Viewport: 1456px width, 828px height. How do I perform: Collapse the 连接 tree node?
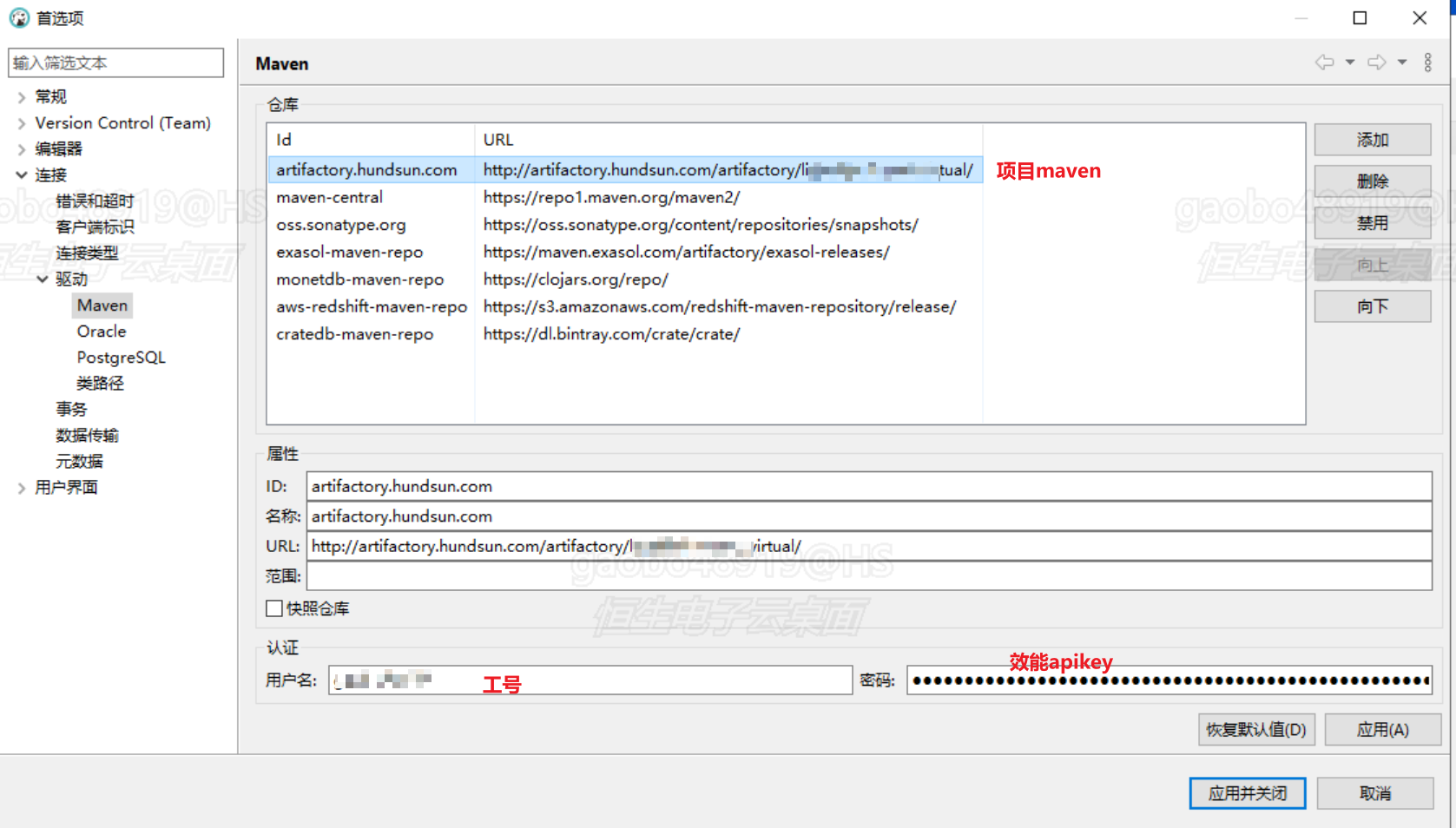[x=22, y=175]
